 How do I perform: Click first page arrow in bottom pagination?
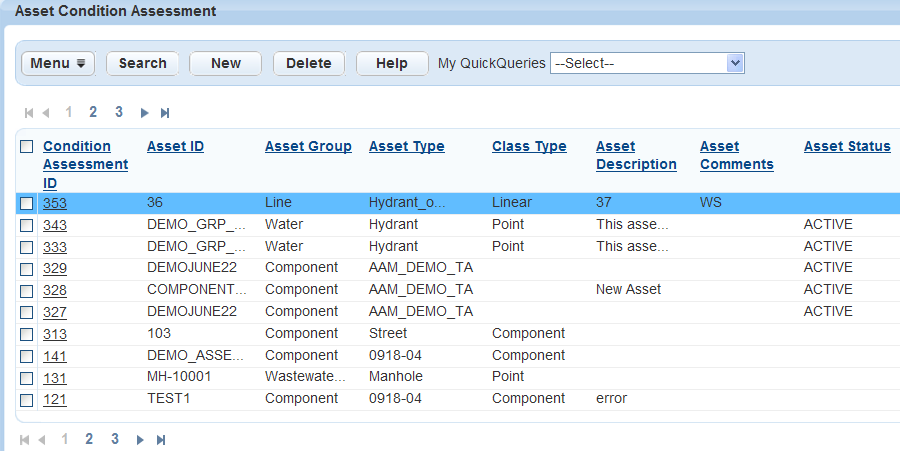coord(25,439)
